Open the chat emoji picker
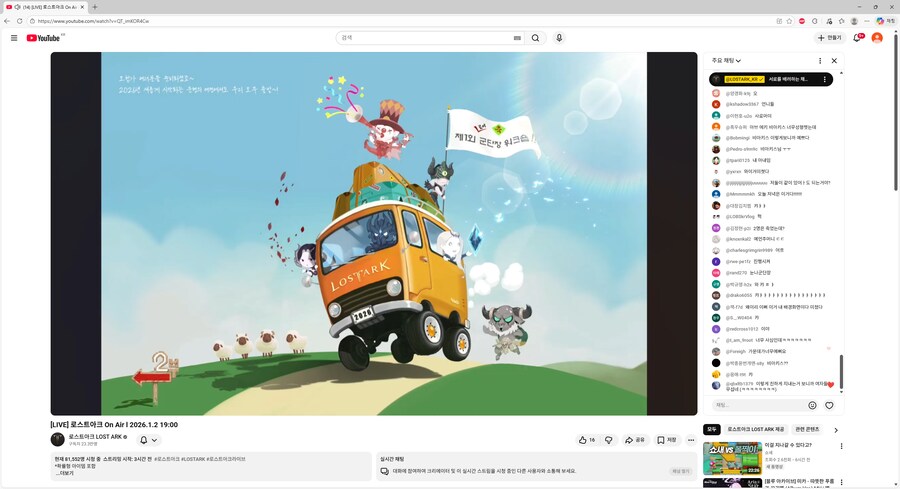900x489 pixels. pyautogui.click(x=812, y=405)
